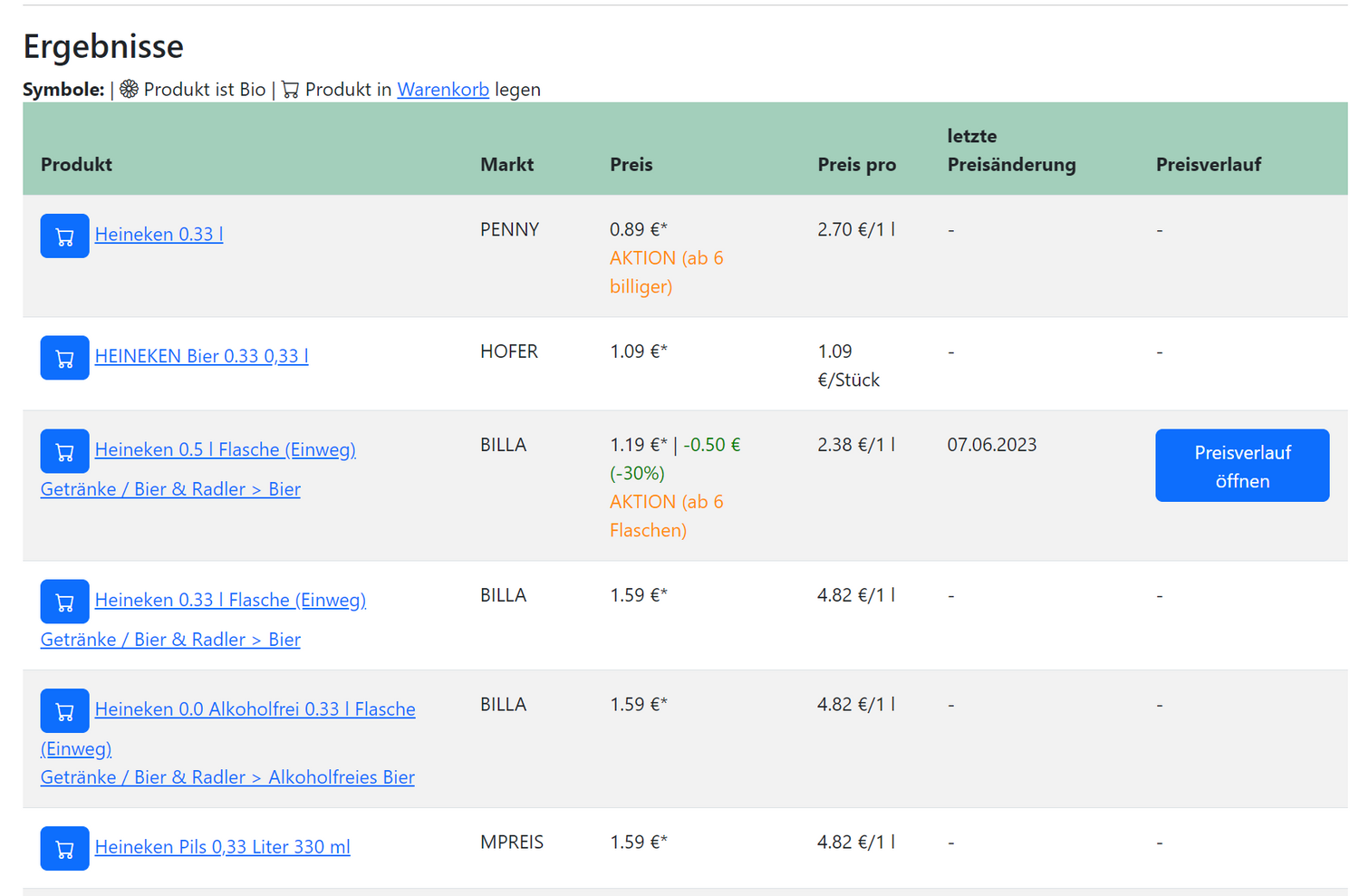Open Heineken 0.5 l Flasche (Einweg) link
This screenshot has height=896, width=1359.
click(x=225, y=450)
